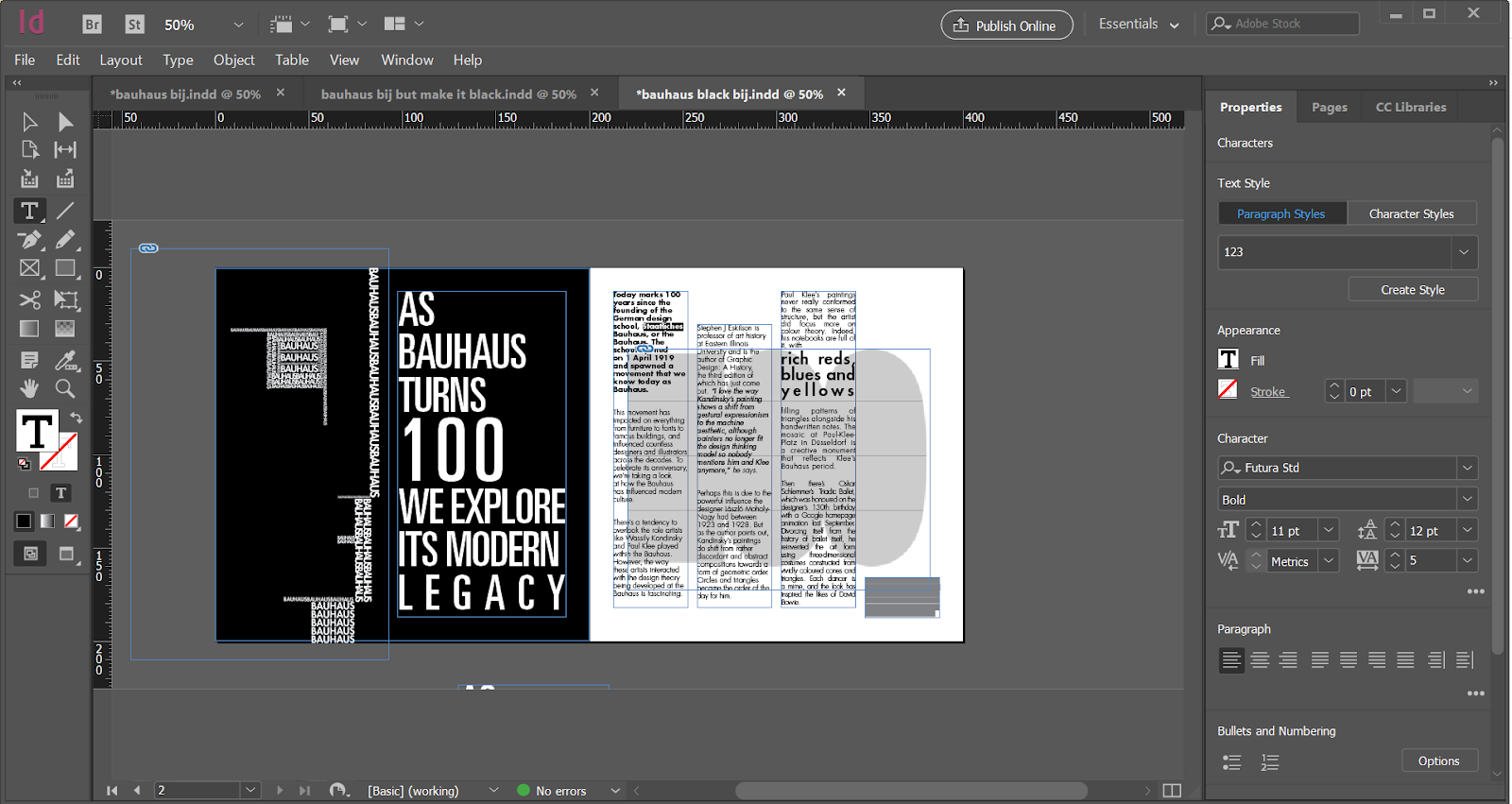Select the Content Collector tool

30,180
